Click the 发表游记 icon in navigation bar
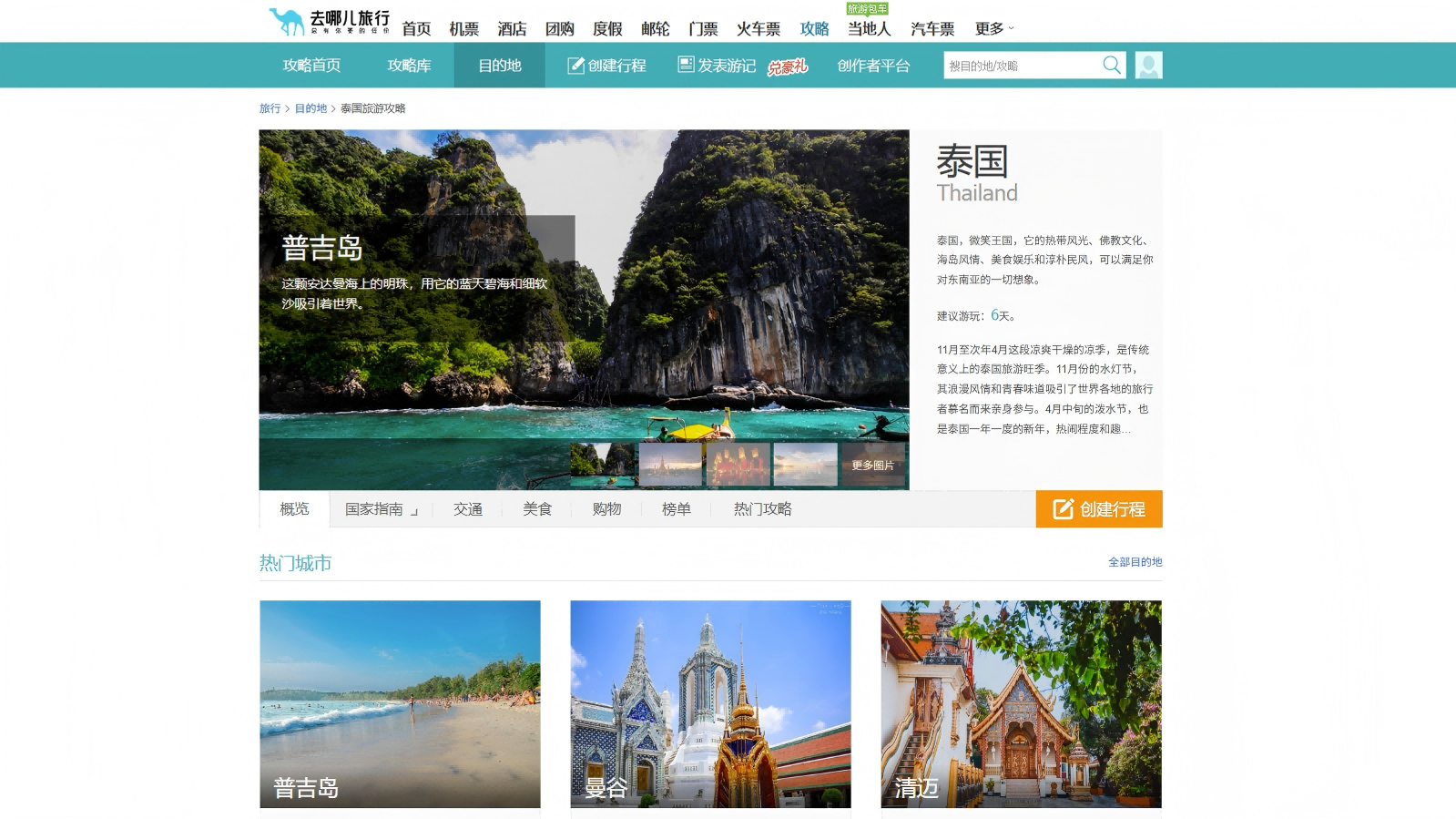The width and height of the screenshot is (1456, 819). pos(686,65)
